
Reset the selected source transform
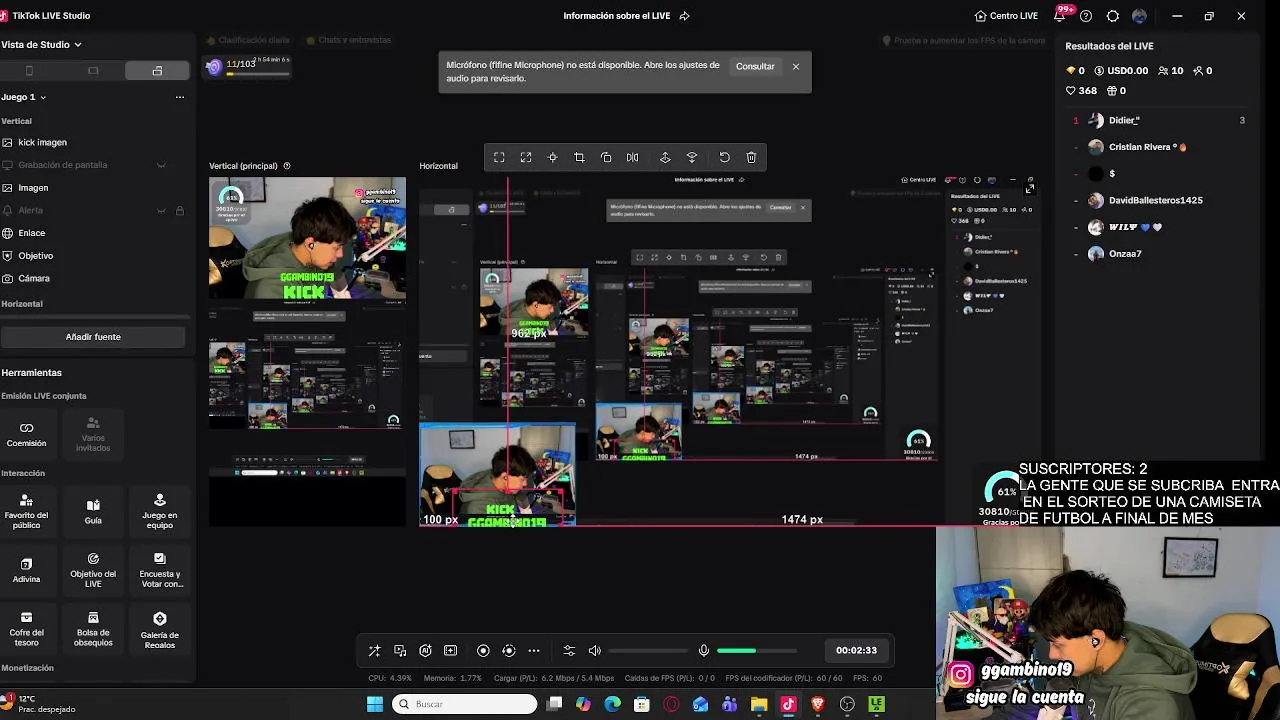[725, 157]
